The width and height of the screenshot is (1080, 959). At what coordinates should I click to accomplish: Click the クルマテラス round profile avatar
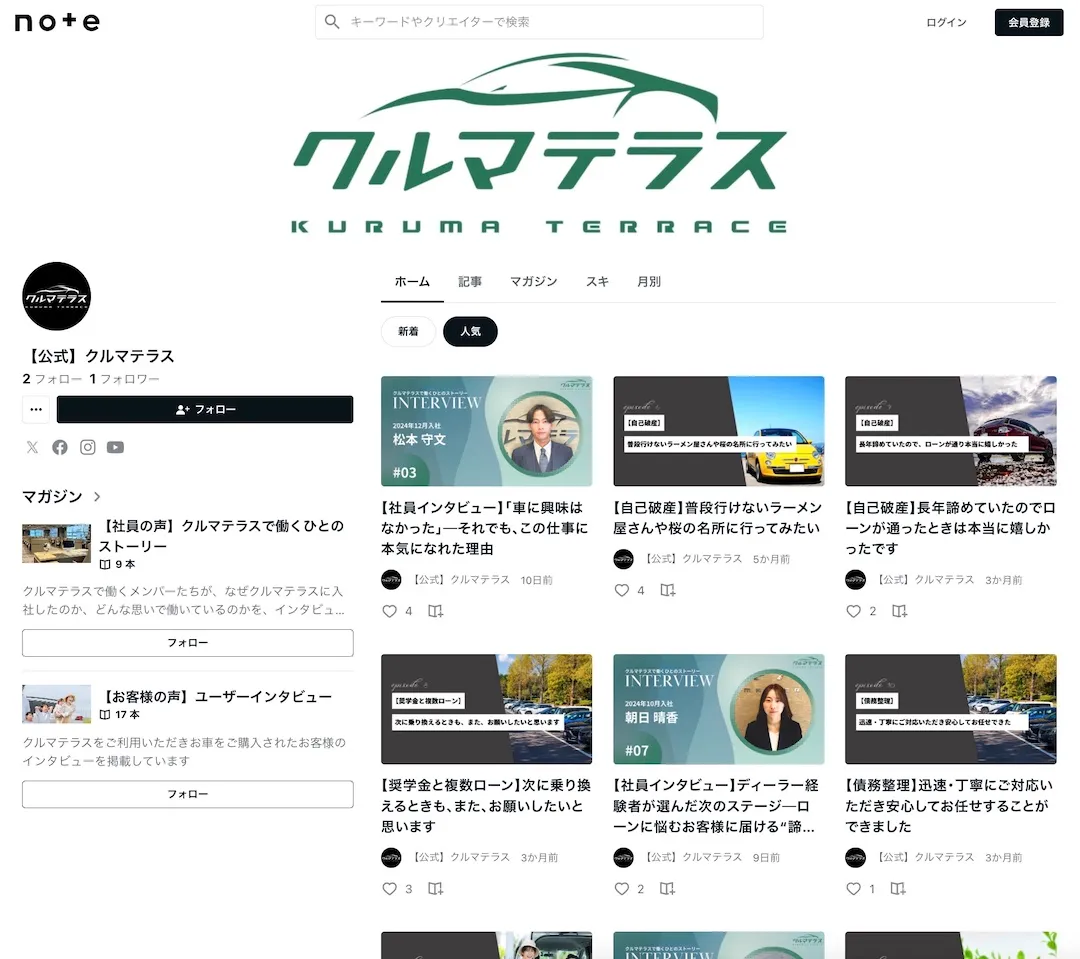56,296
